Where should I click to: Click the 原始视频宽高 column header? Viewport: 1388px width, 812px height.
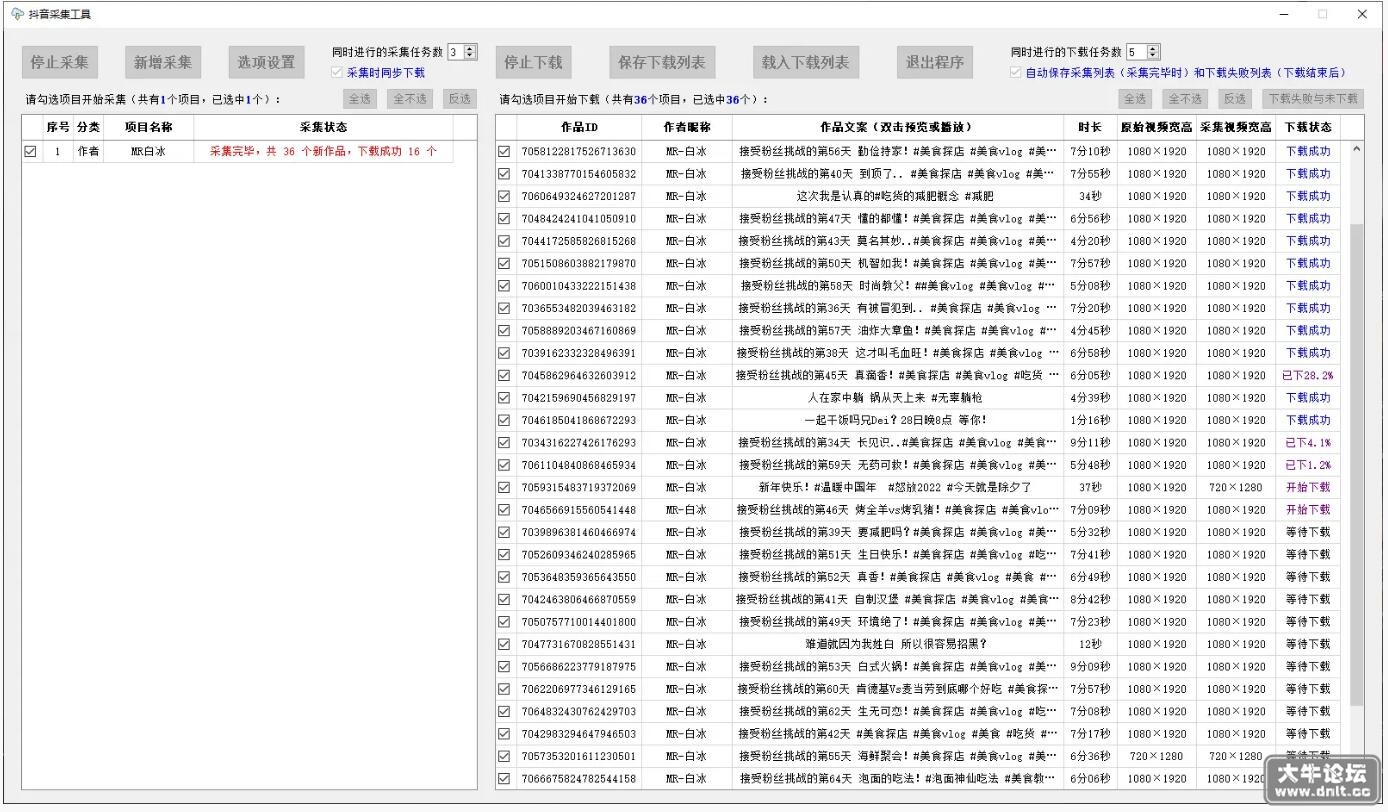pyautogui.click(x=1157, y=127)
